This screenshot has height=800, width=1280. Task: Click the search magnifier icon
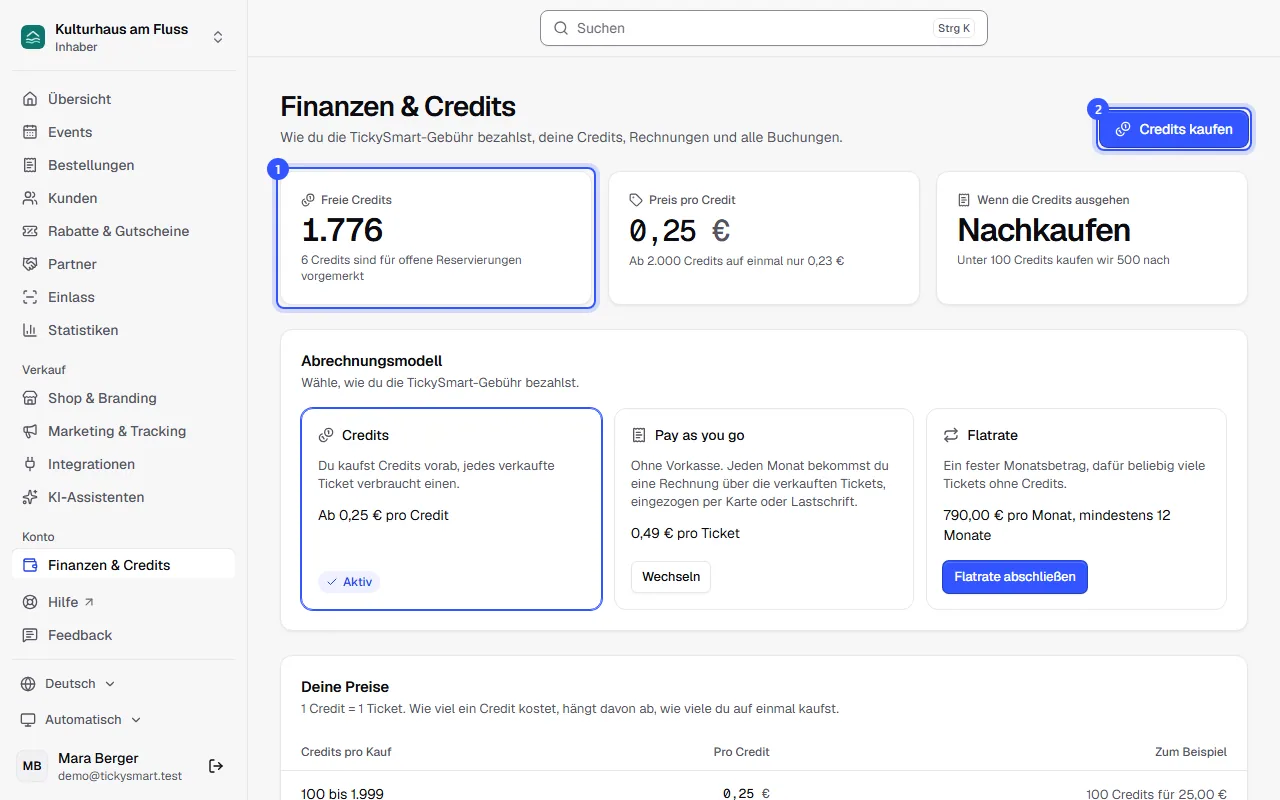561,28
